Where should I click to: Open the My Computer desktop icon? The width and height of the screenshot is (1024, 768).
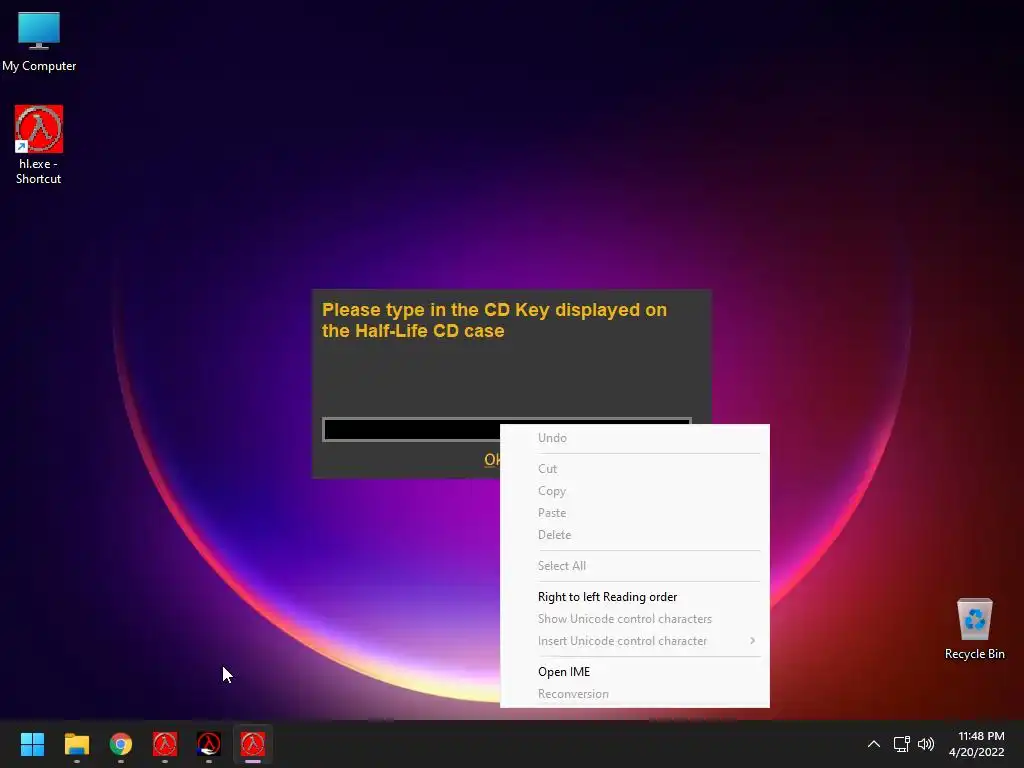point(39,41)
